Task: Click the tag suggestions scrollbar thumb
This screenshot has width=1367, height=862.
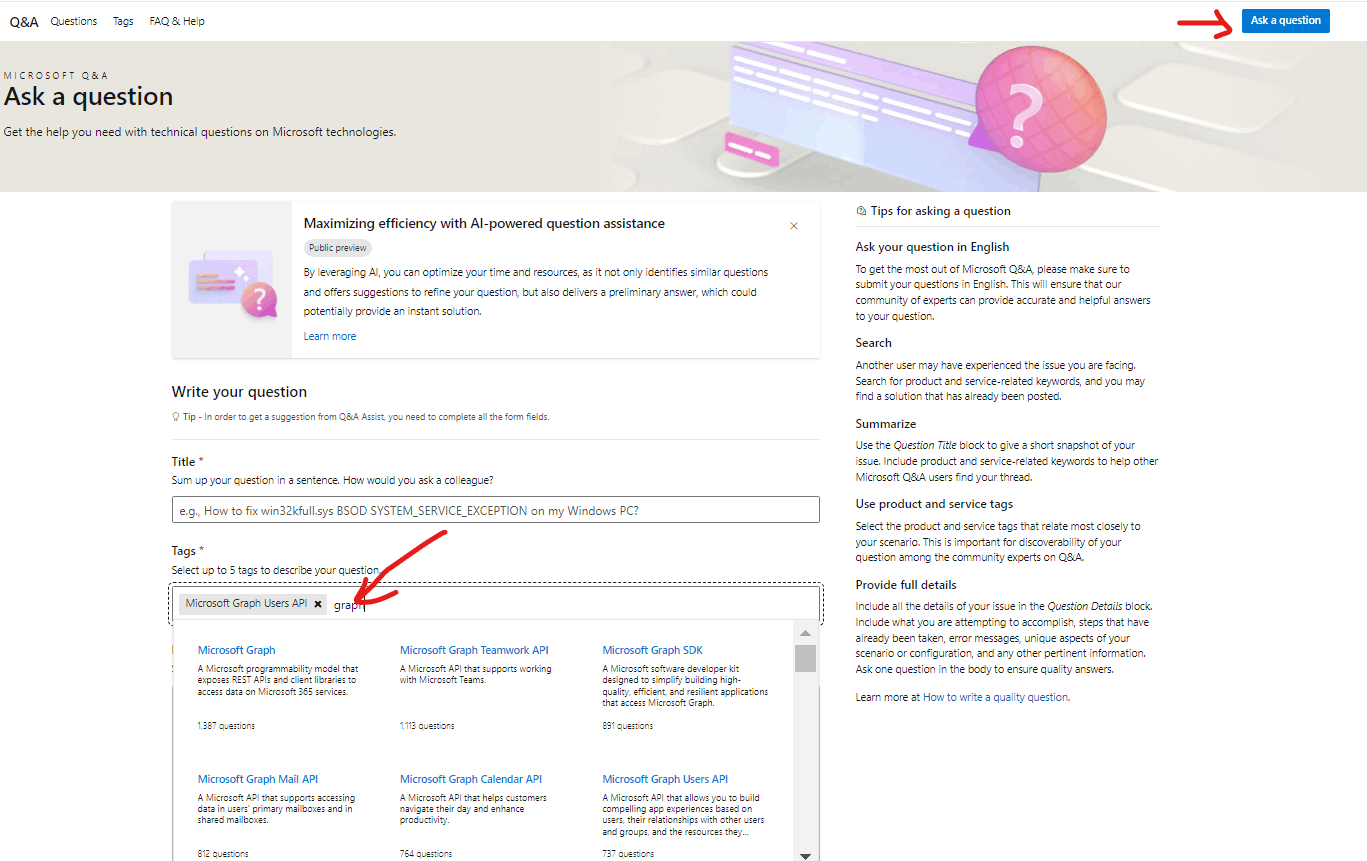Action: [805, 658]
